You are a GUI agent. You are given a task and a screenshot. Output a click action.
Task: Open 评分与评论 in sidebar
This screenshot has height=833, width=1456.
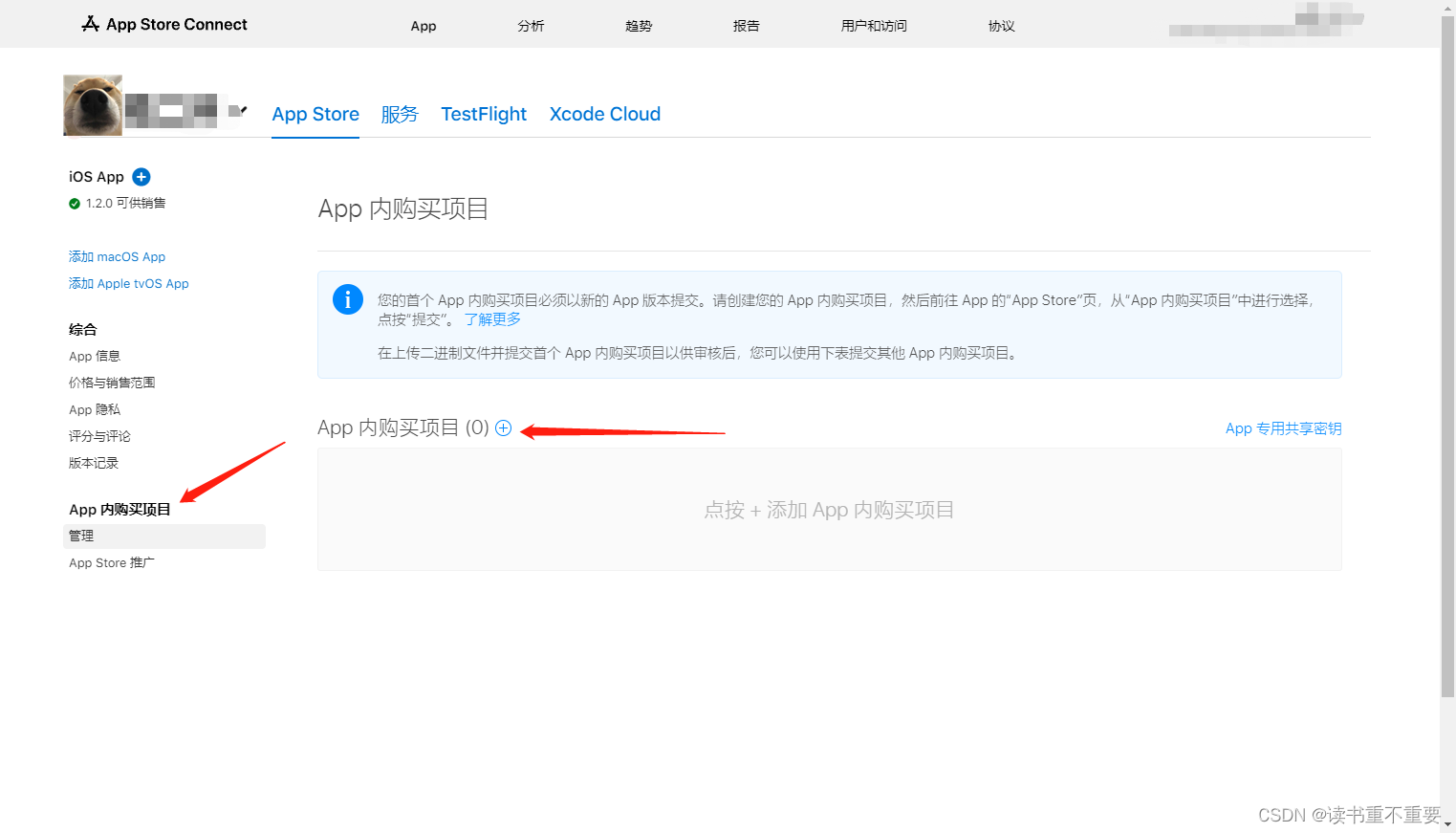[x=99, y=436]
